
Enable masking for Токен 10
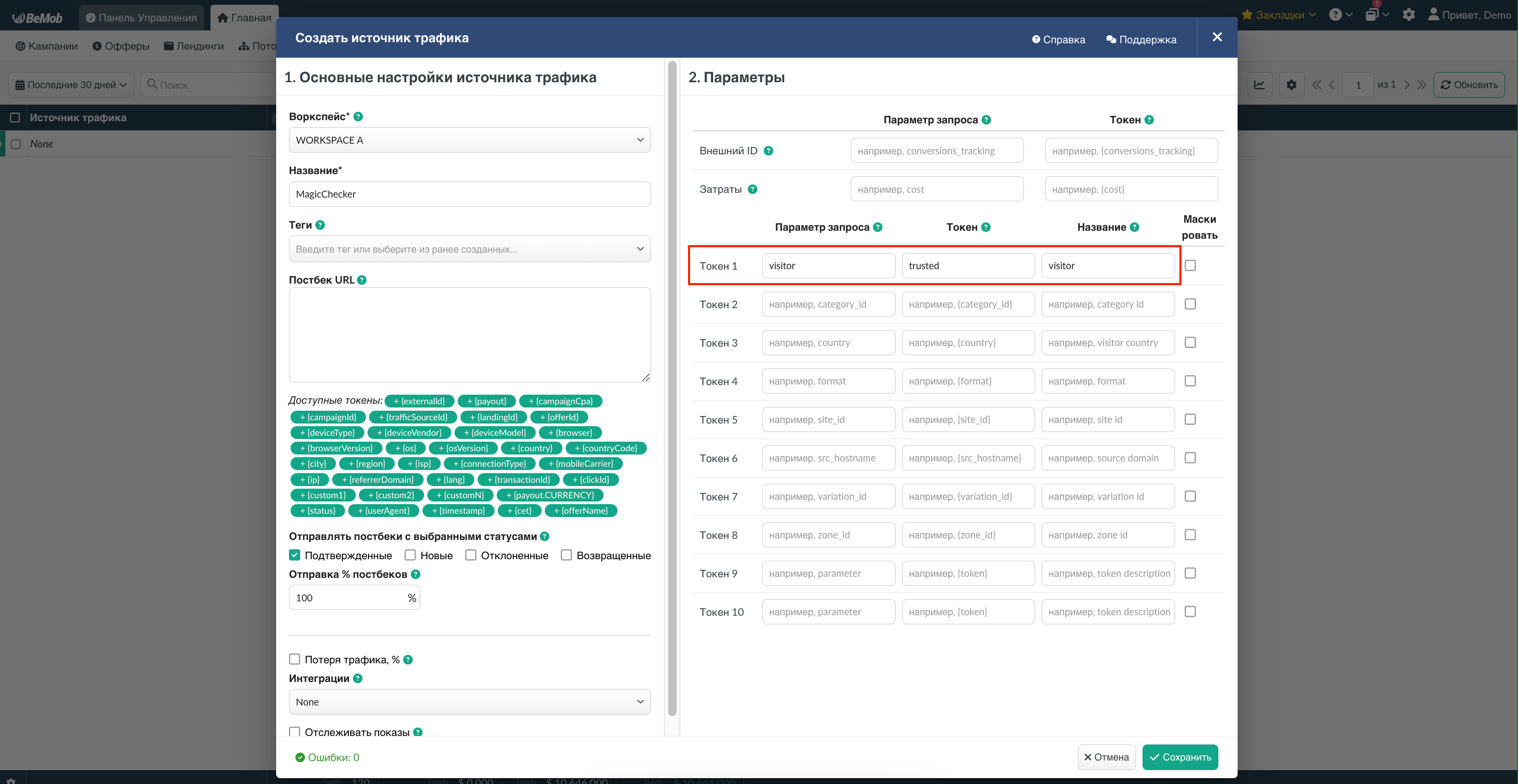tap(1191, 611)
